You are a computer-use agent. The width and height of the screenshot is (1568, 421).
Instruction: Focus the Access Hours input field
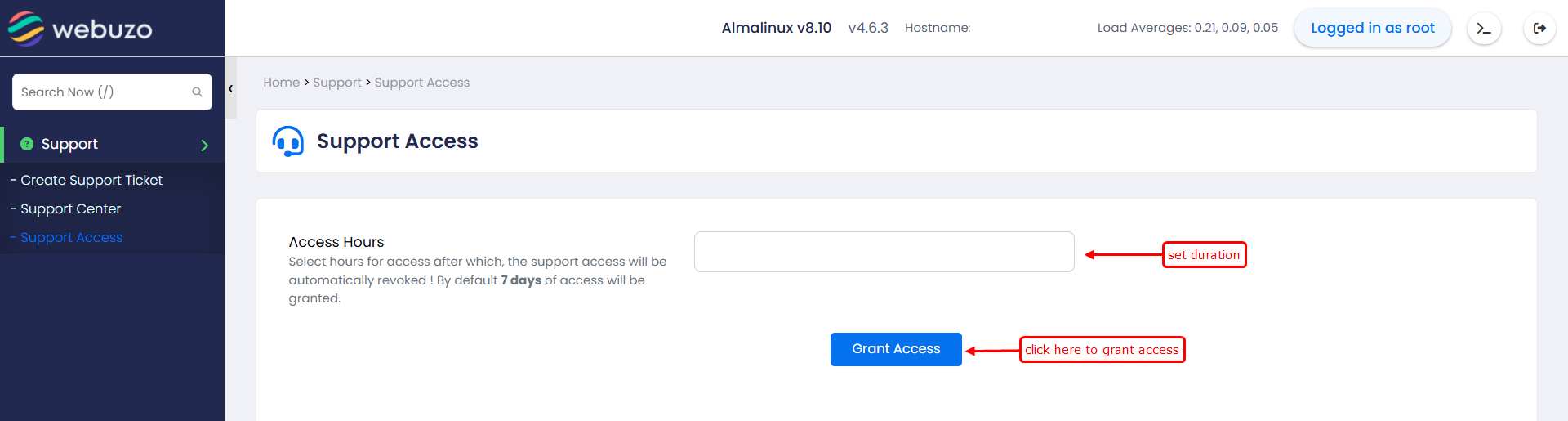click(x=884, y=252)
